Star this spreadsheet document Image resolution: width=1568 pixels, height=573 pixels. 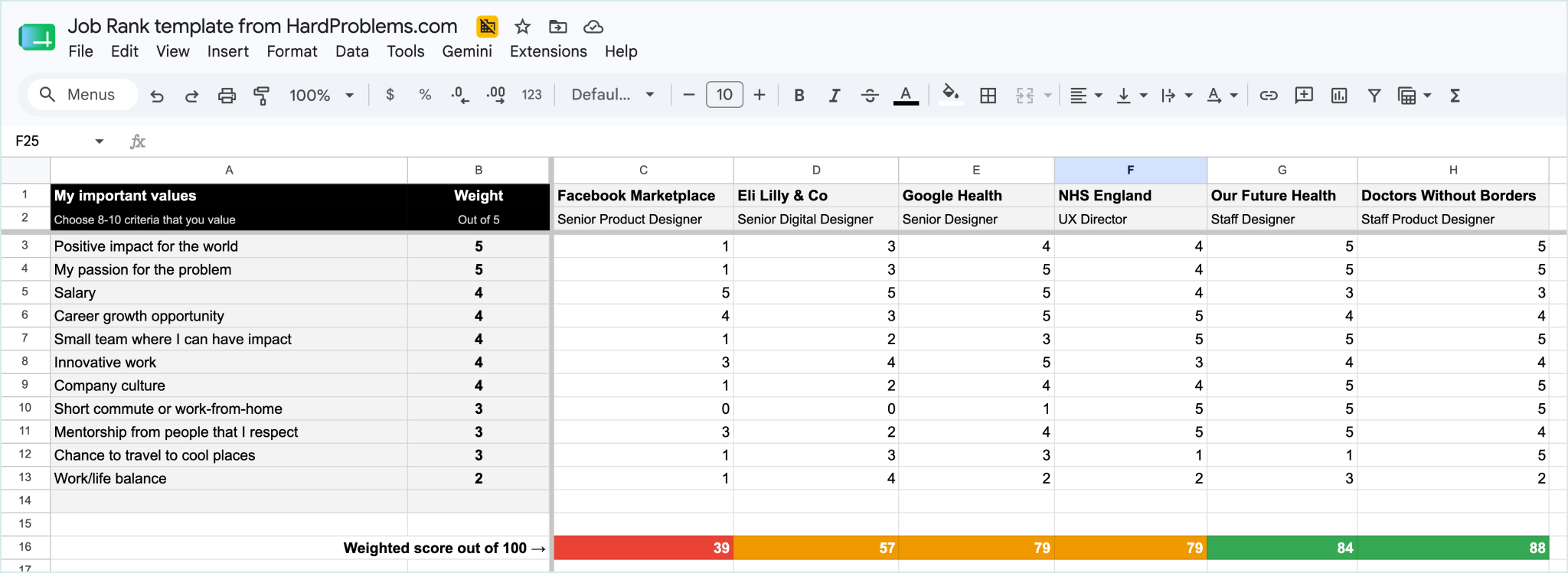pos(522,27)
